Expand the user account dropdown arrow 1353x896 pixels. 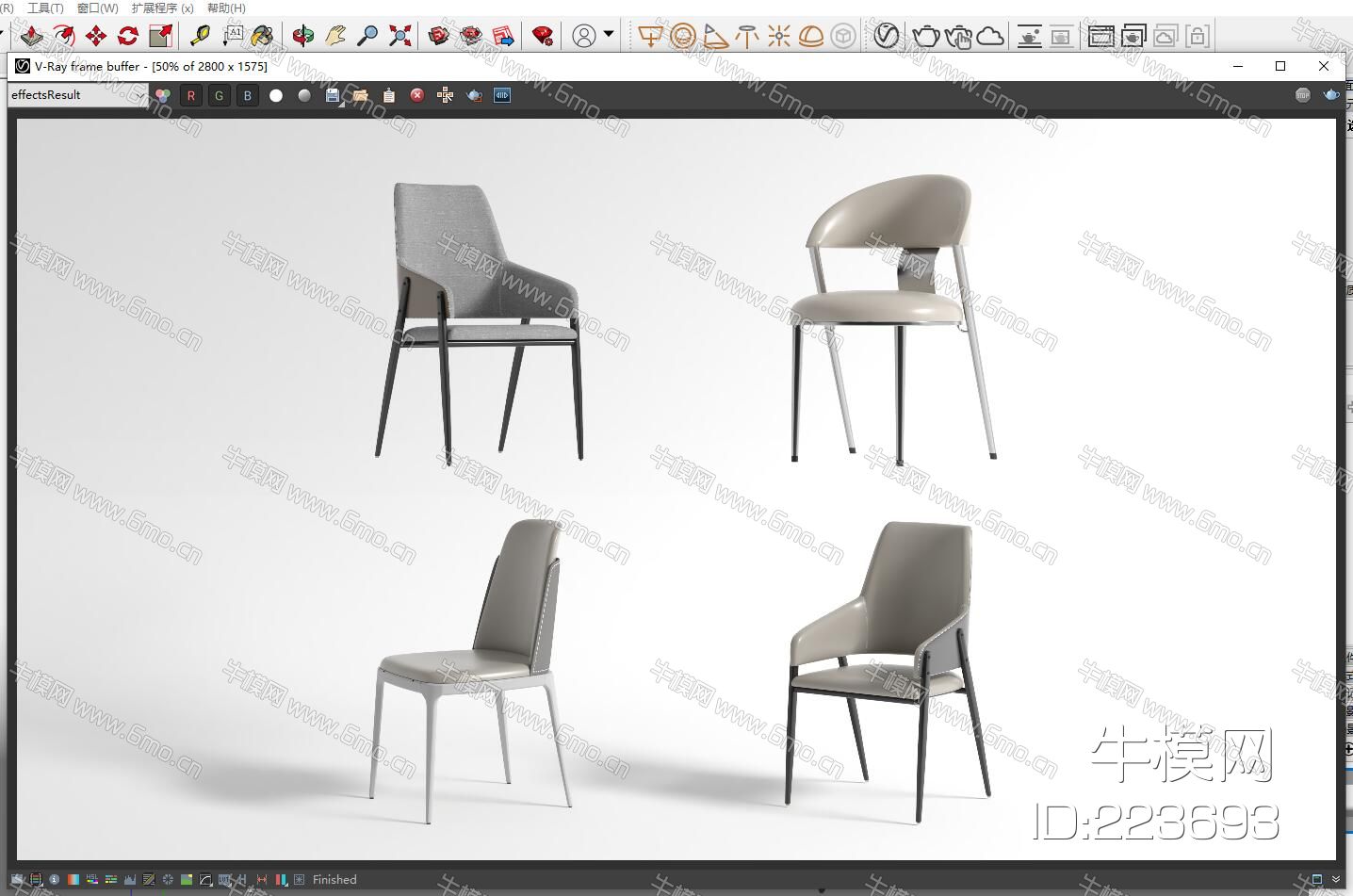(x=609, y=35)
